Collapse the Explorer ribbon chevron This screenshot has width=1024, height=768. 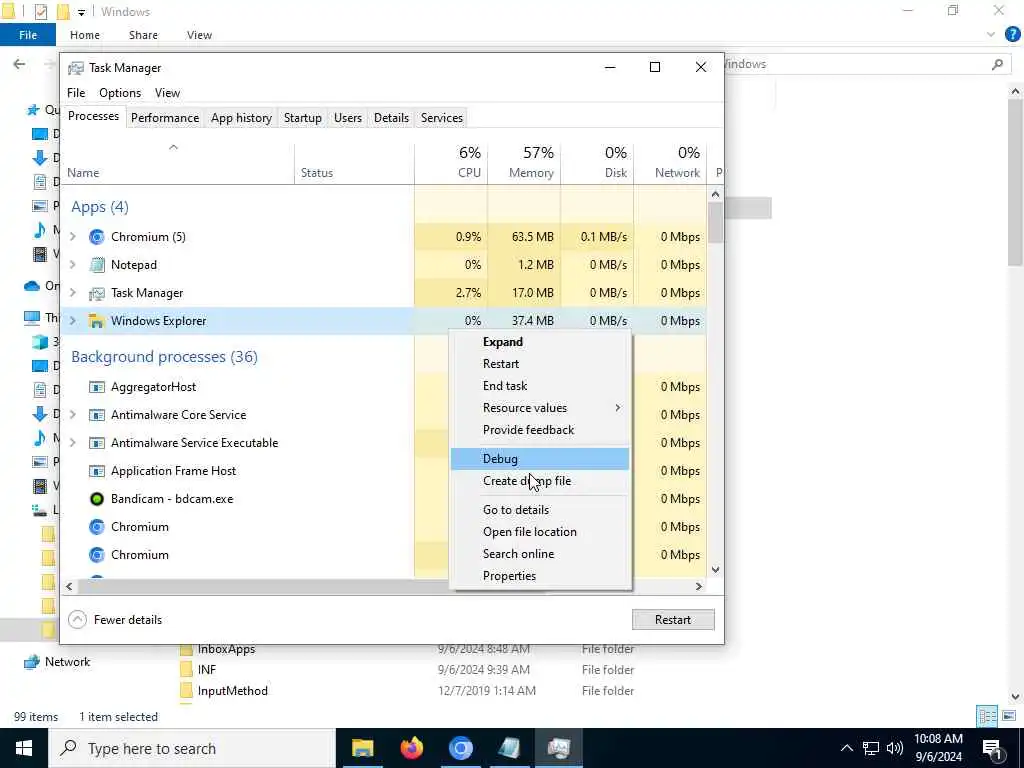pos(991,35)
